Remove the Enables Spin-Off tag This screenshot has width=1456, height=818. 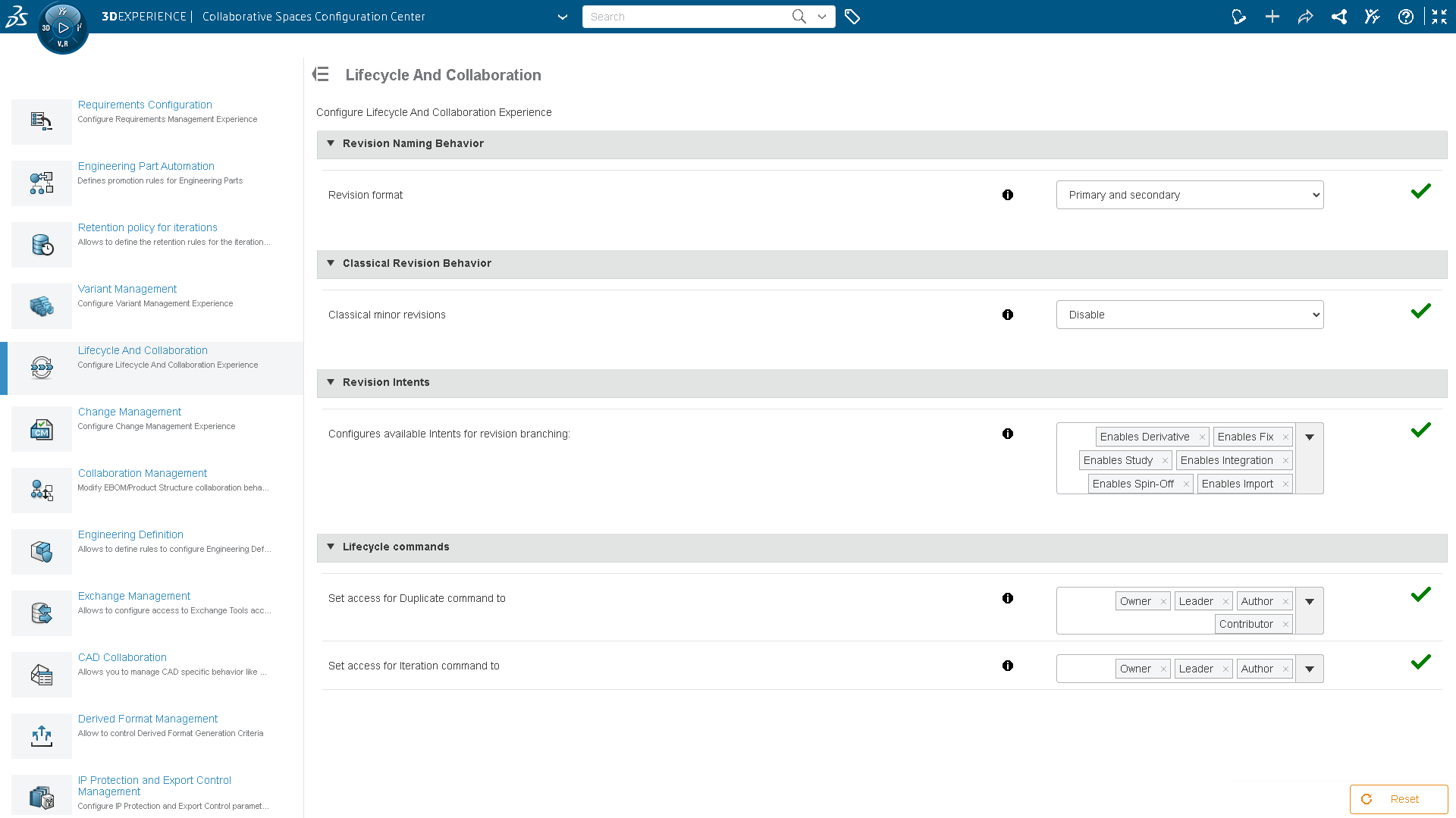[1186, 484]
